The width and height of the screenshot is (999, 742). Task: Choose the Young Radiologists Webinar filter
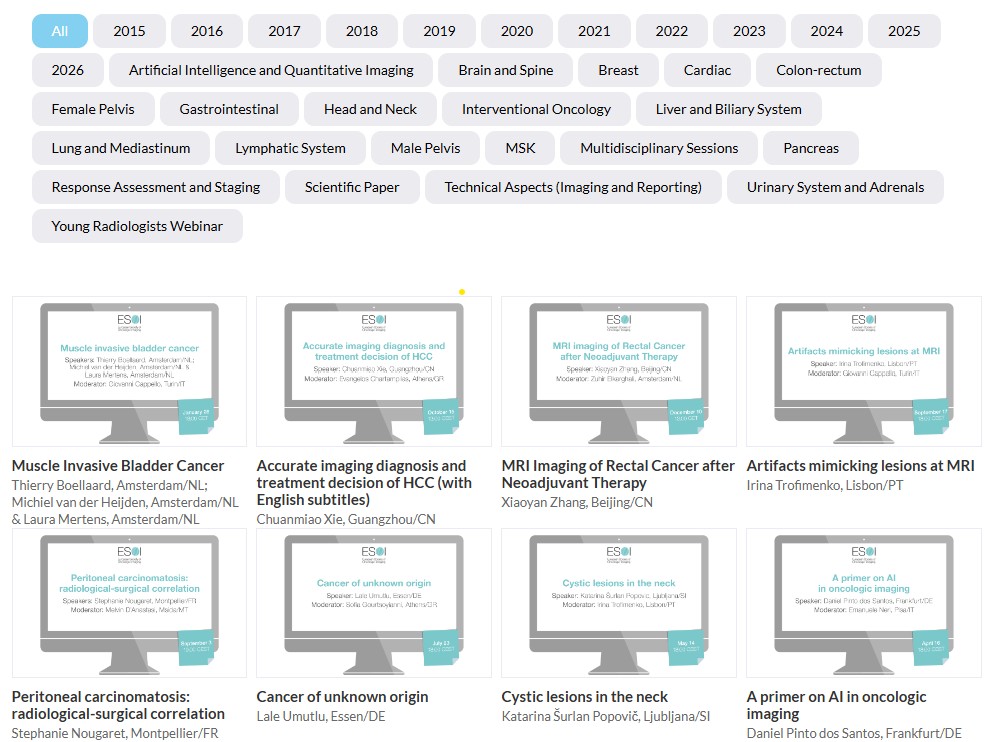(x=137, y=226)
